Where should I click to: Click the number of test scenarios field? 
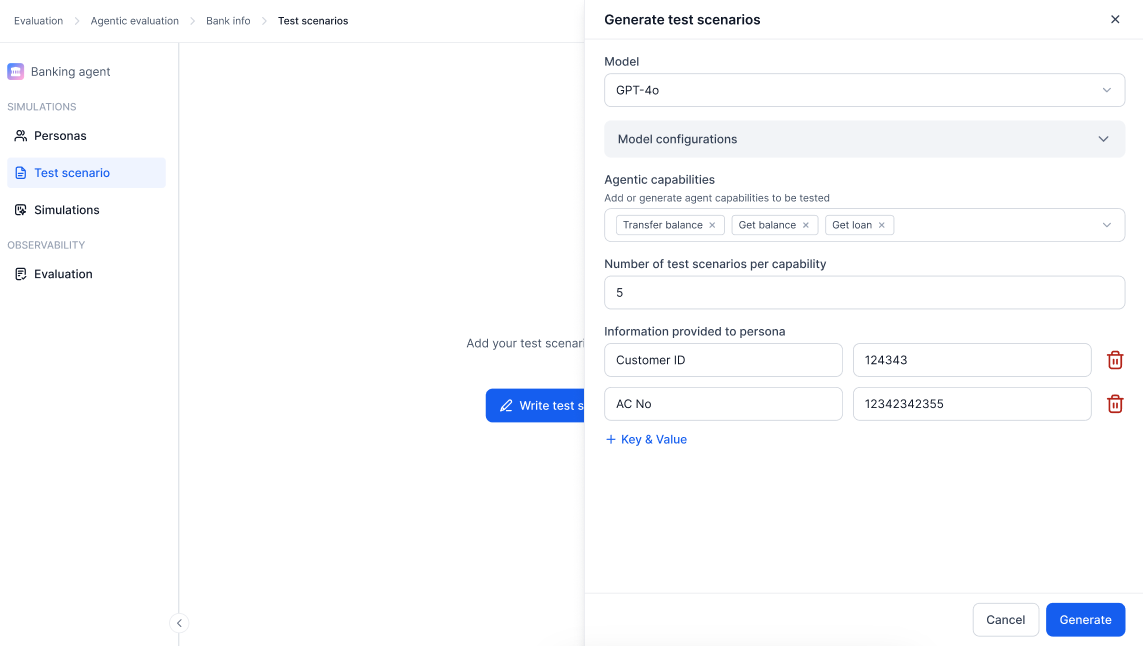click(864, 293)
